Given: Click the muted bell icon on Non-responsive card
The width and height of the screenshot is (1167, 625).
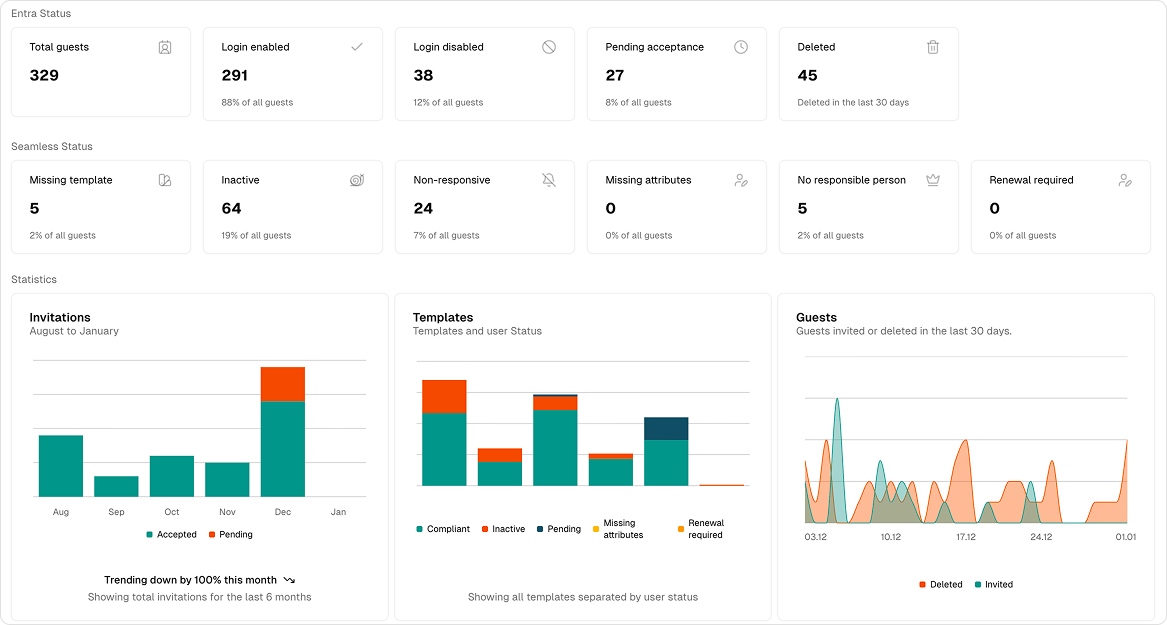Looking at the screenshot, I should pos(549,180).
